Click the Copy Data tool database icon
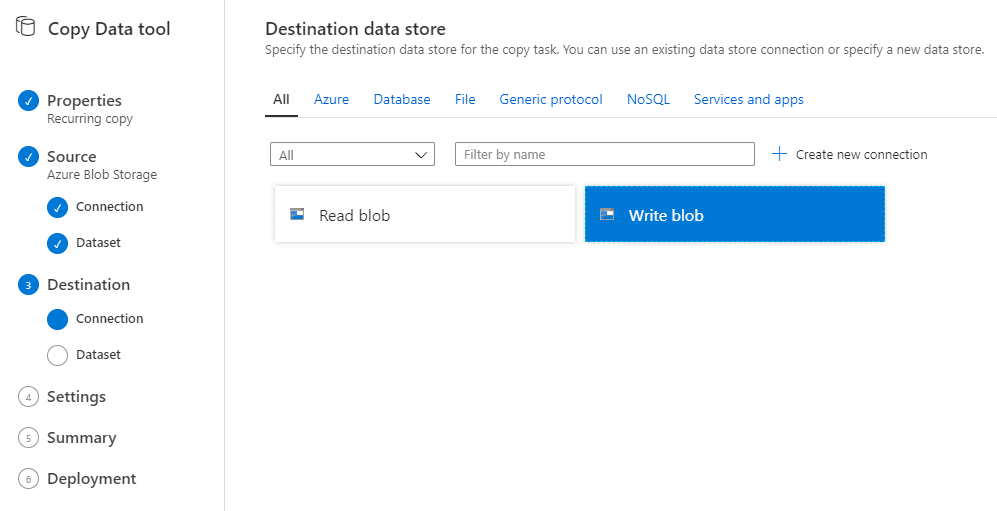This screenshot has width=997, height=511. pos(25,27)
